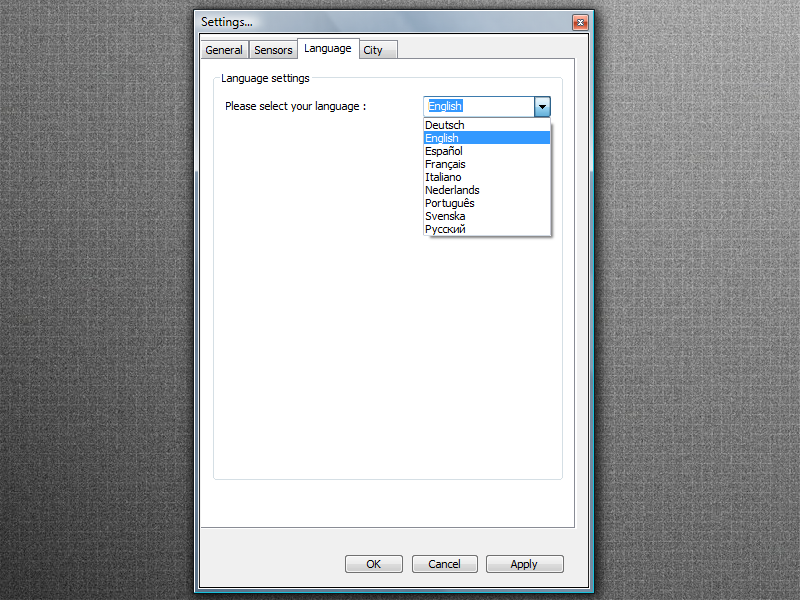Select Italiano from the list

(443, 177)
